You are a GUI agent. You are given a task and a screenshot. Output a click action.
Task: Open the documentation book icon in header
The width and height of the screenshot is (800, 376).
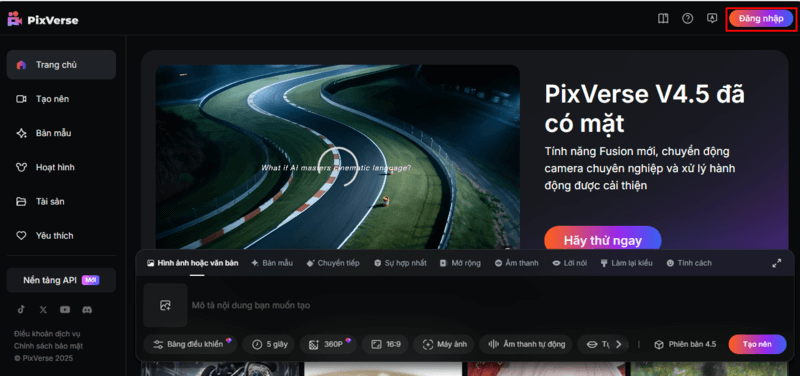[663, 19]
